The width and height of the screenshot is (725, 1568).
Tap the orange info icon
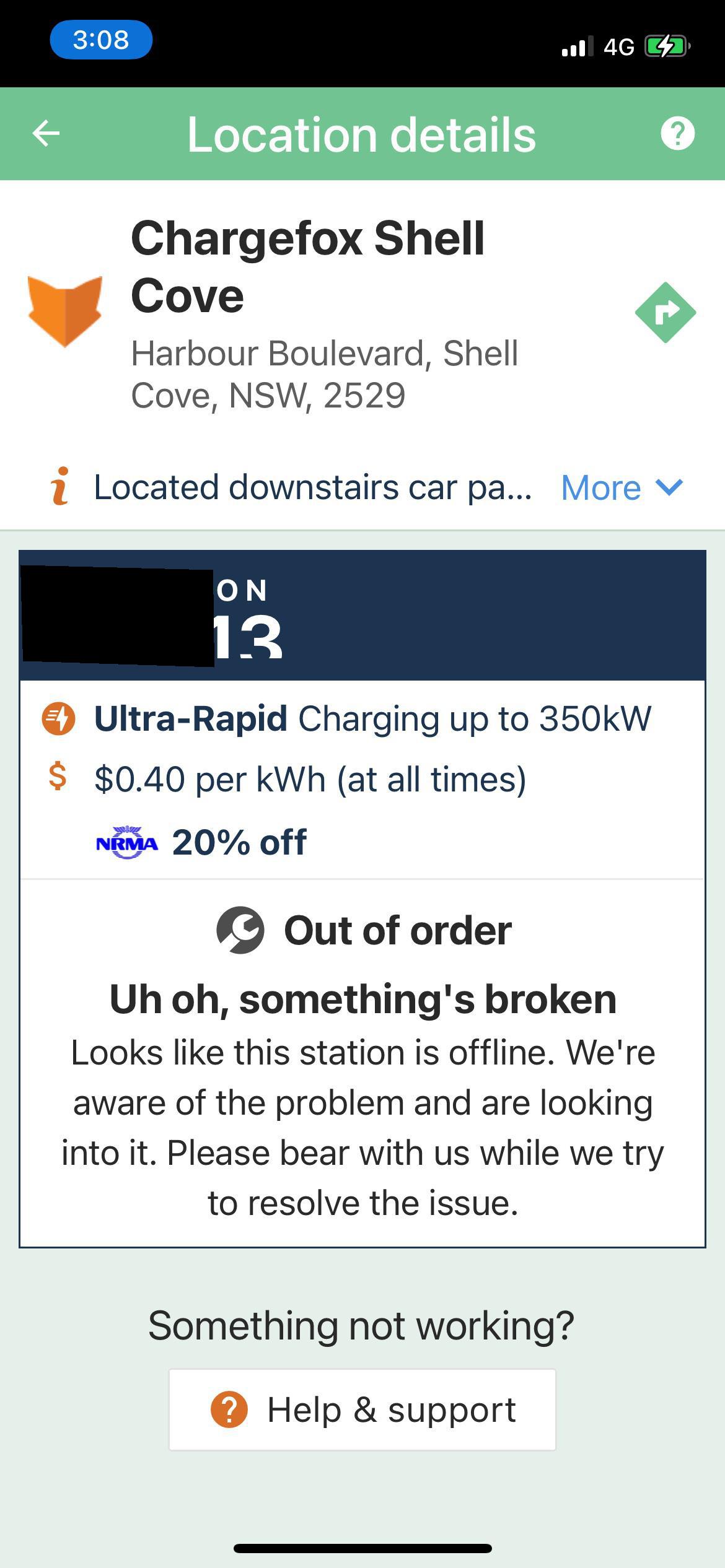pos(59,487)
